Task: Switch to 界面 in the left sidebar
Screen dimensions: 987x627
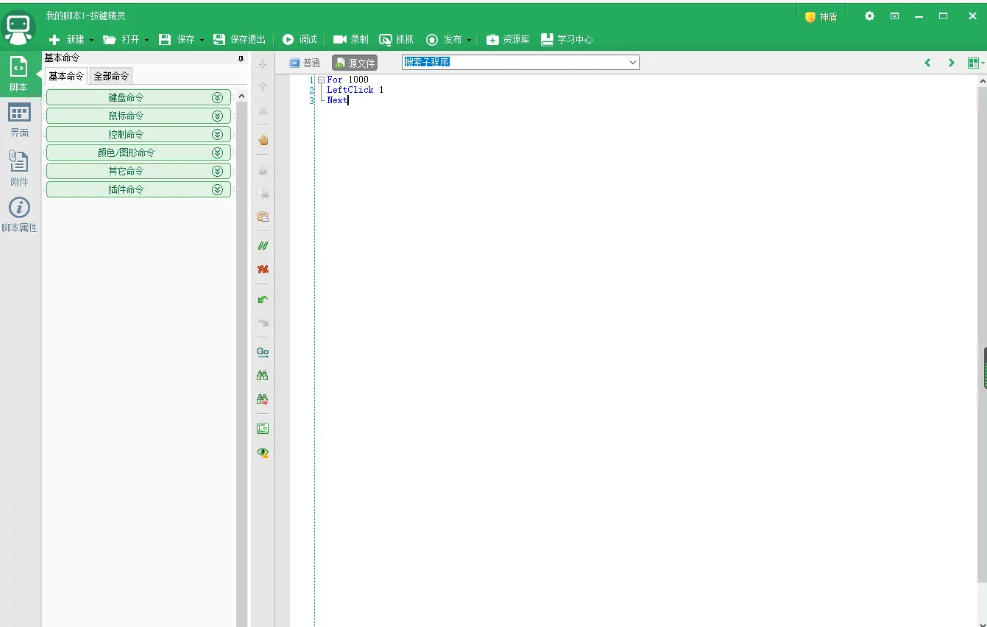Action: (19, 119)
